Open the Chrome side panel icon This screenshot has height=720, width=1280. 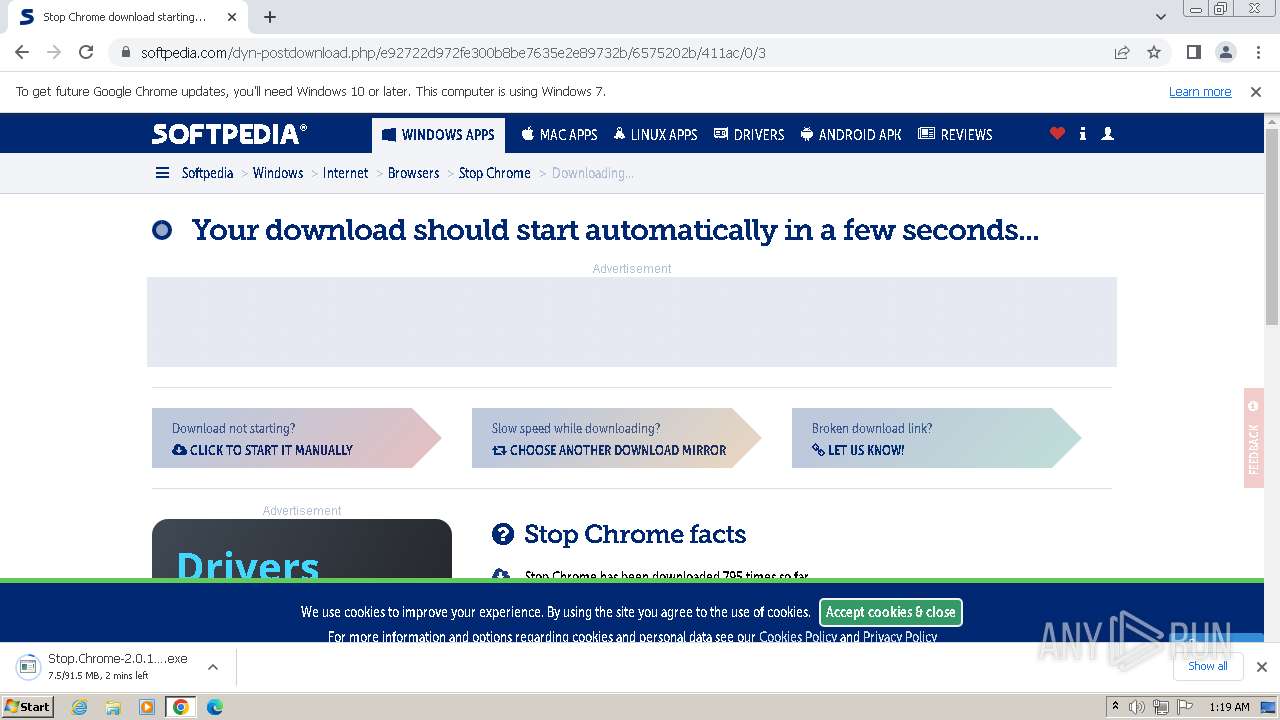point(1194,52)
